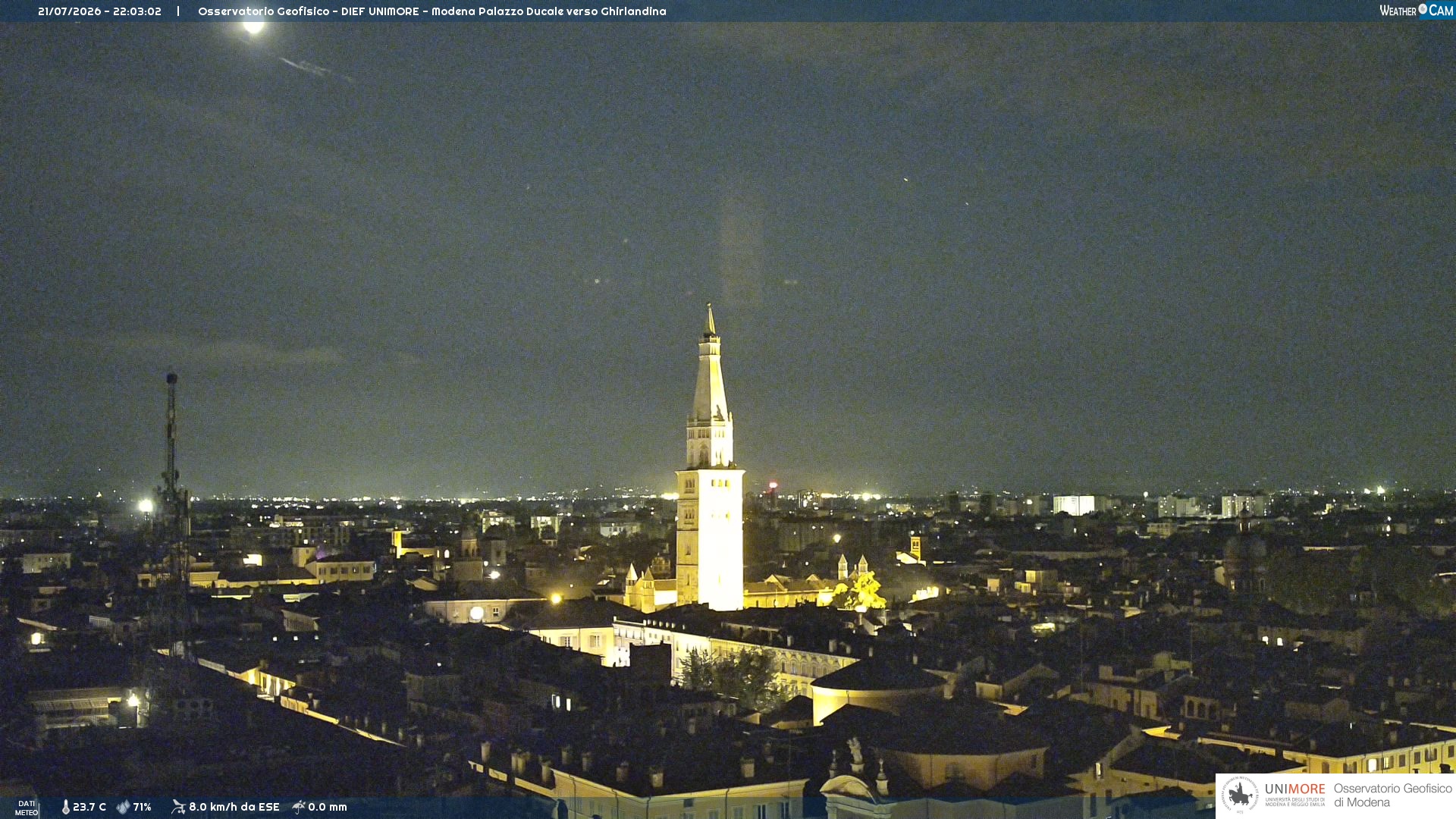The width and height of the screenshot is (1456, 819).
Task: Click the DATI METEO label
Action: (27, 808)
